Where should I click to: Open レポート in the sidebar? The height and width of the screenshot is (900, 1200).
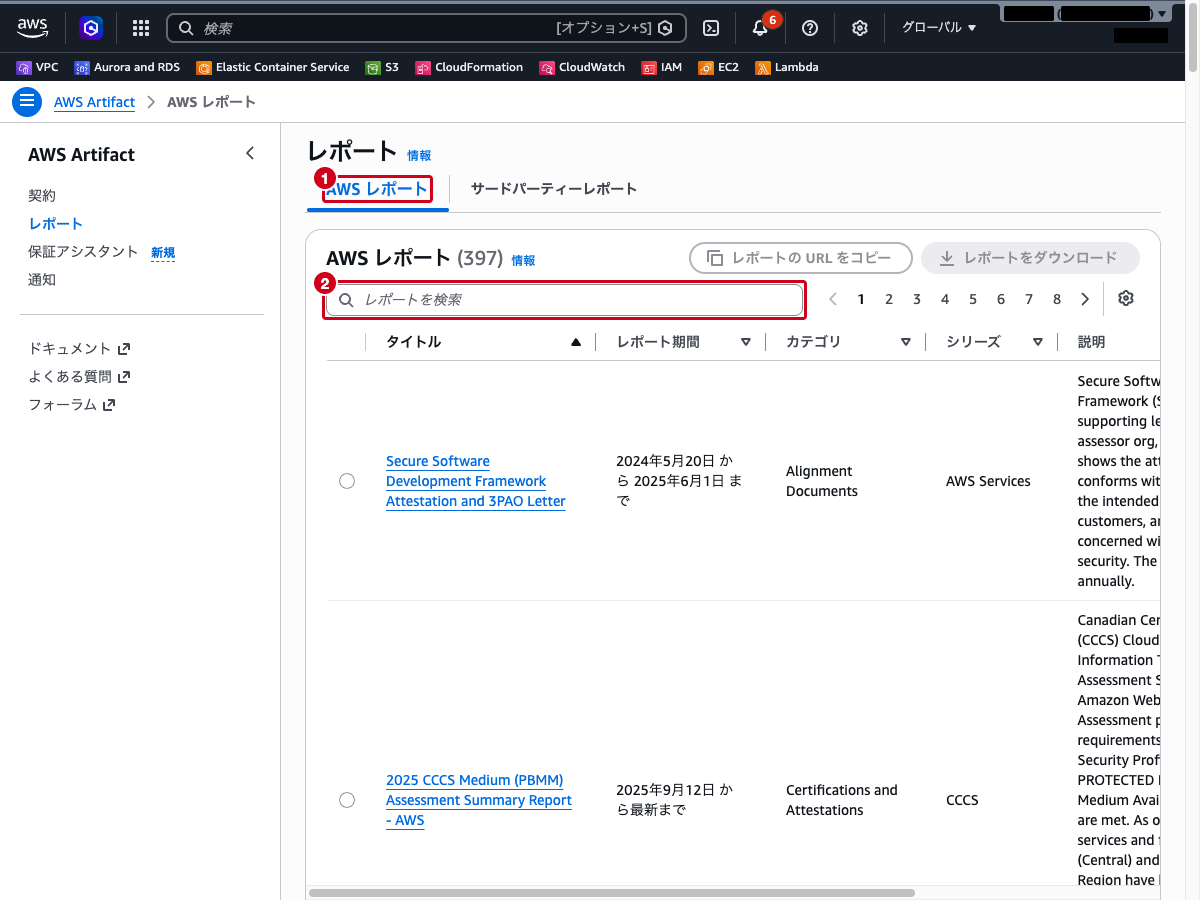tap(56, 224)
